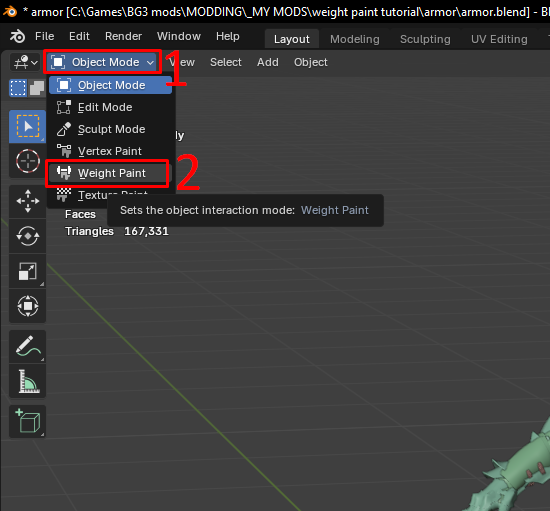Set selection mode to new selection box icon
Viewport: 550px width, 511px height.
(x=18, y=88)
